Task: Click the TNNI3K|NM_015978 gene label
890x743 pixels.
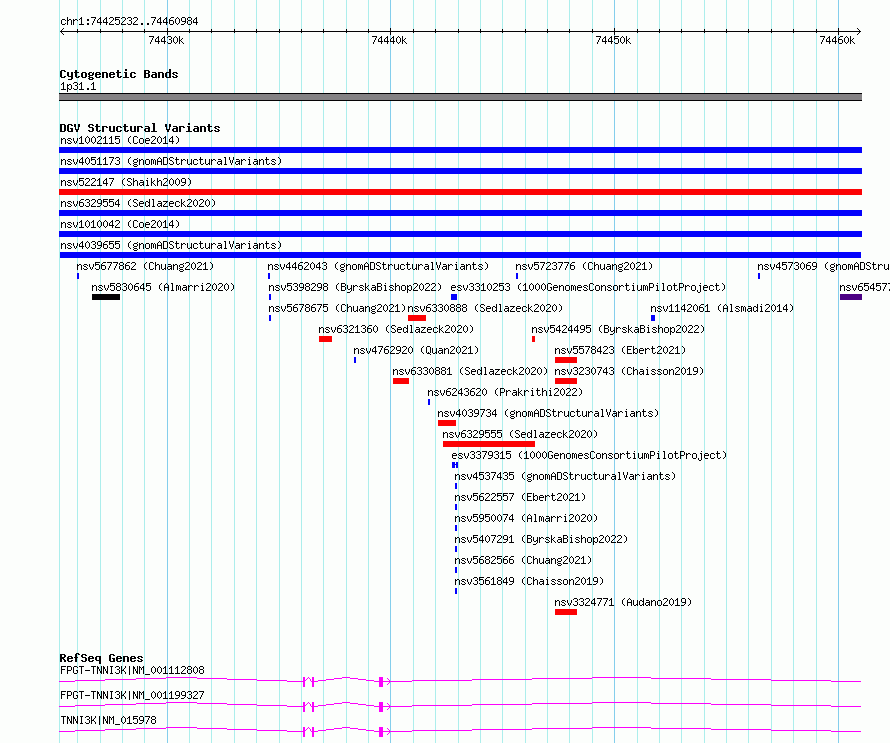Action: pos(108,720)
